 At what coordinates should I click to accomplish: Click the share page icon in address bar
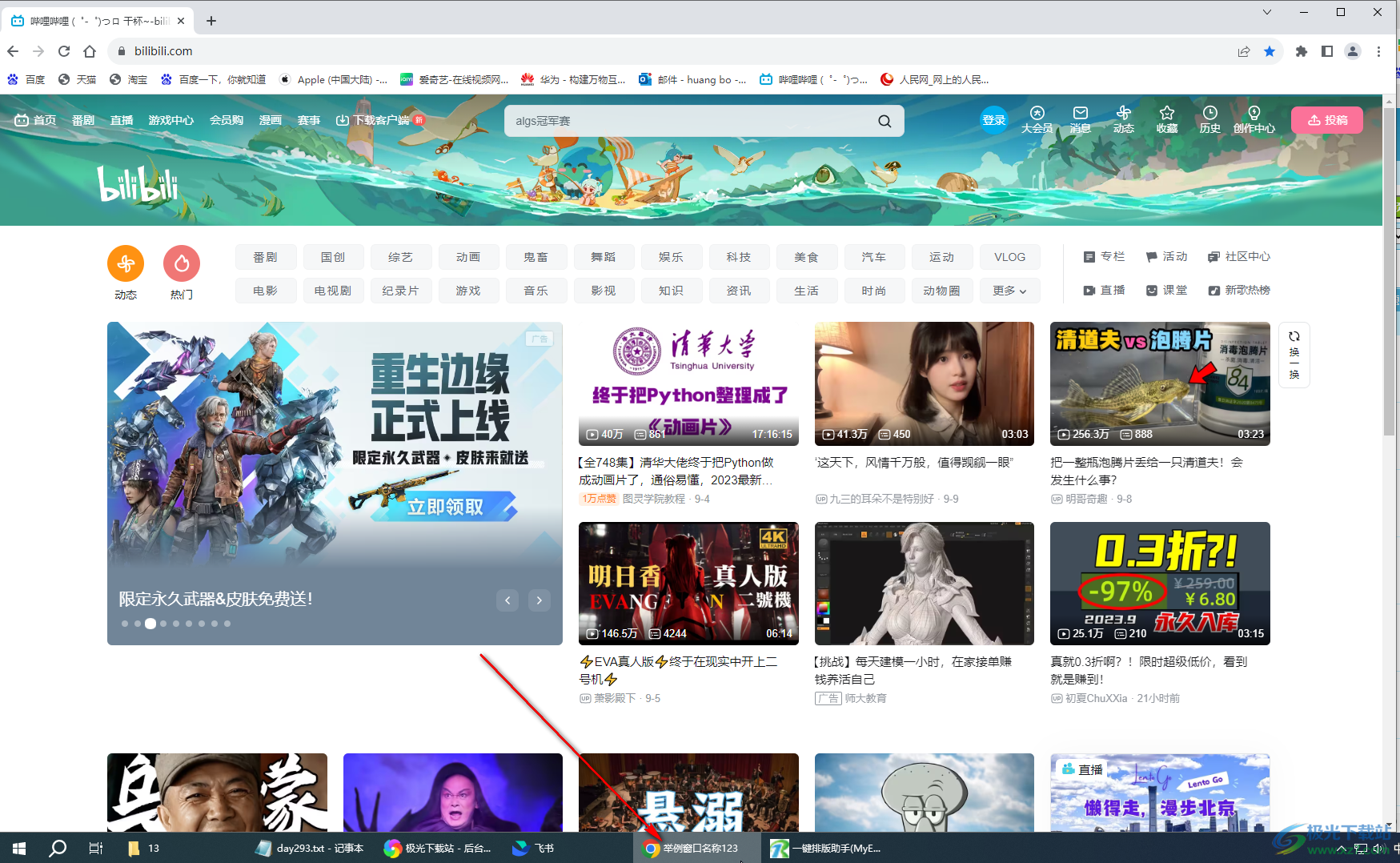click(x=1244, y=51)
